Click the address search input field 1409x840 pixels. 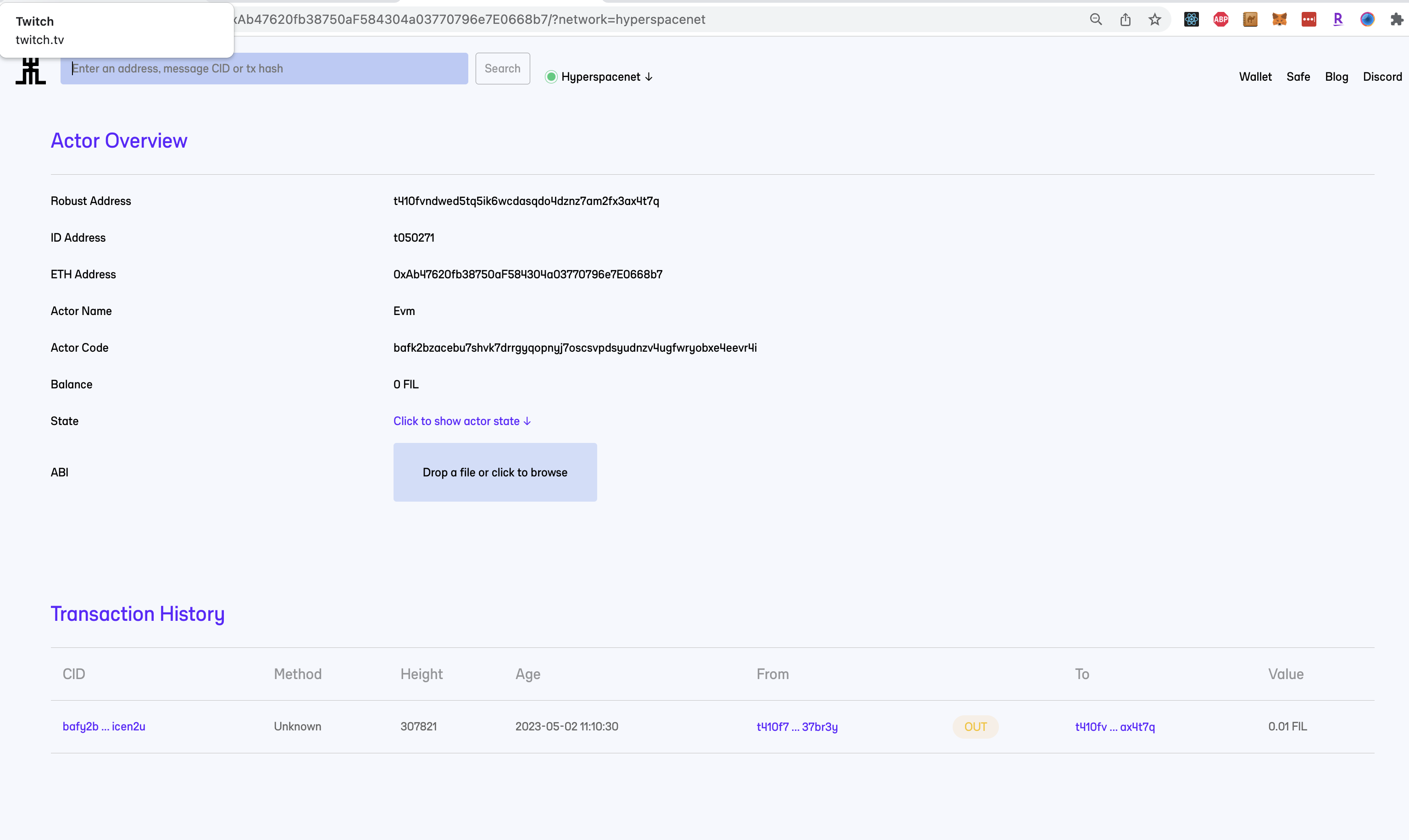(x=264, y=68)
